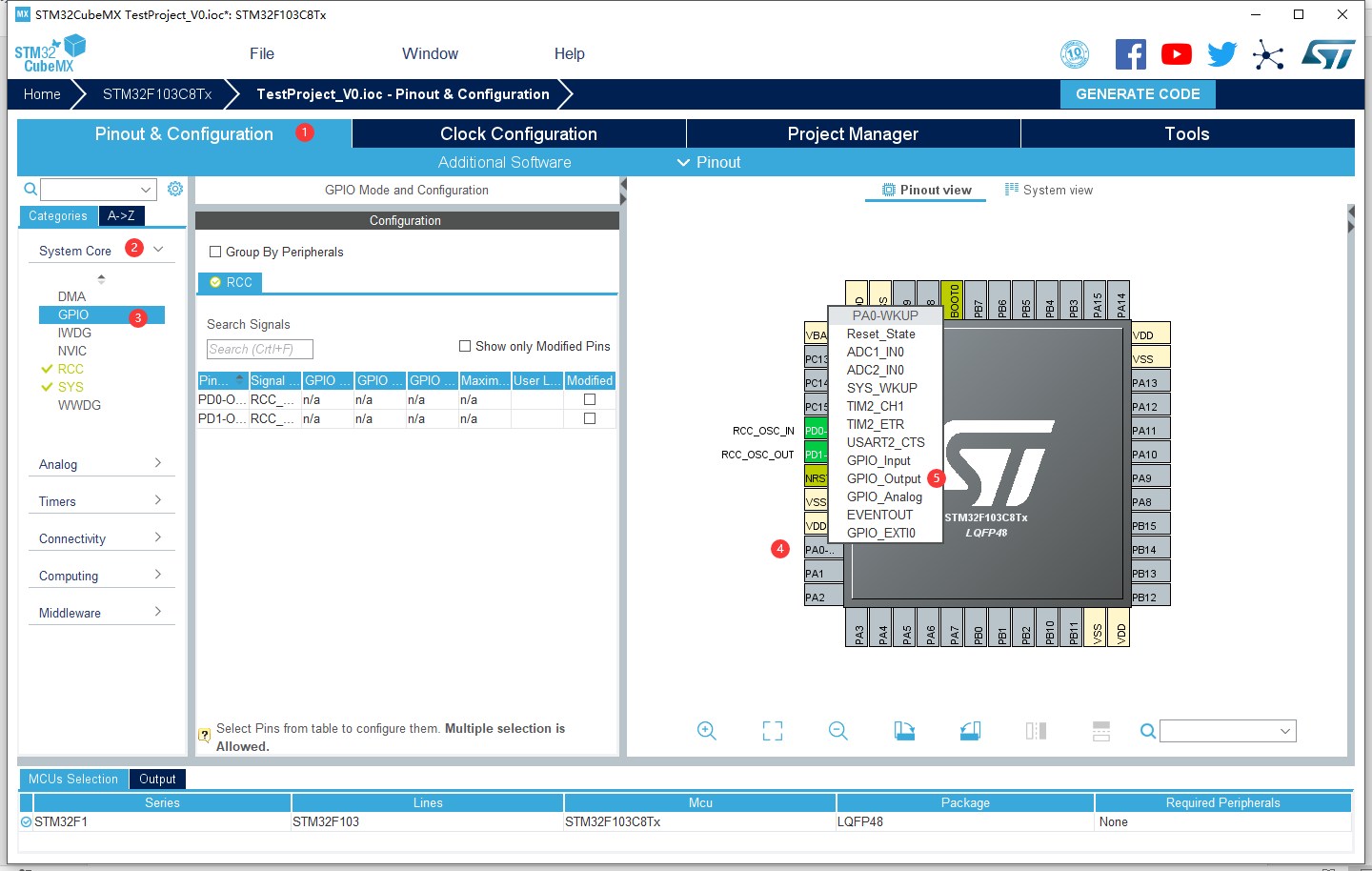Viewport: 1372px width, 871px height.
Task: Open the categories settings gear icon
Action: (x=175, y=189)
